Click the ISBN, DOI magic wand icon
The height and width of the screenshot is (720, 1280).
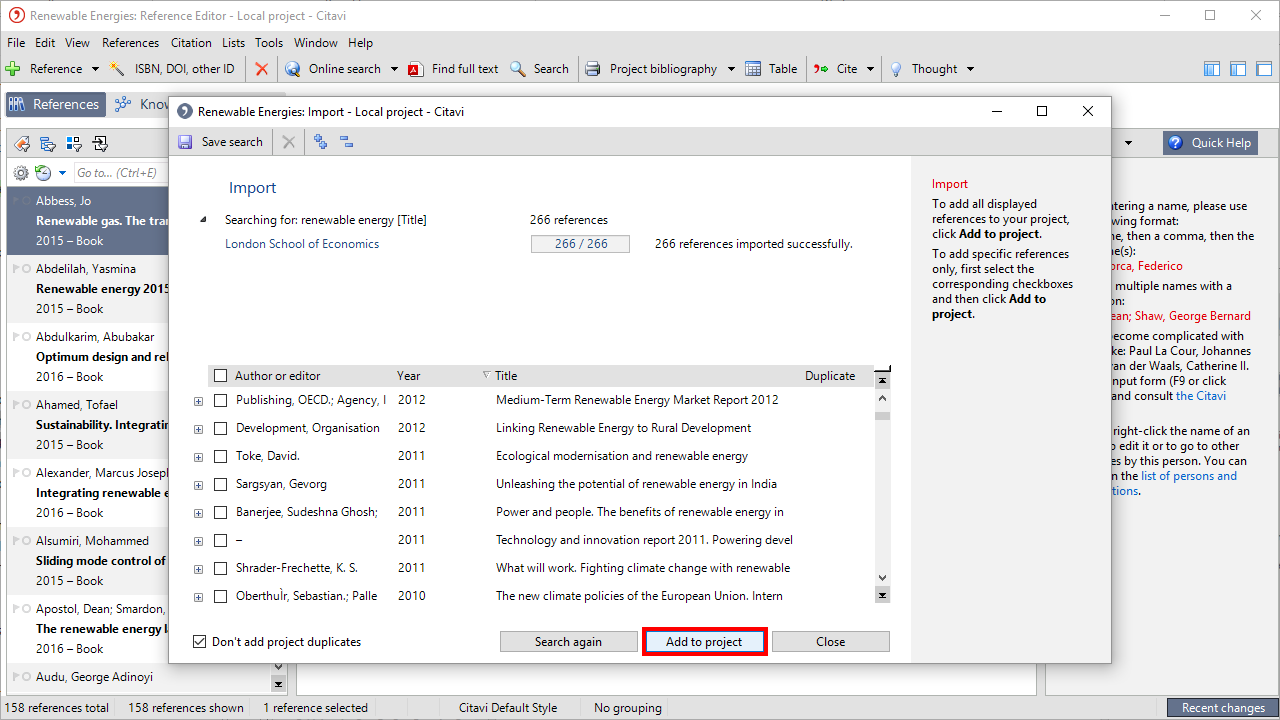(x=117, y=69)
